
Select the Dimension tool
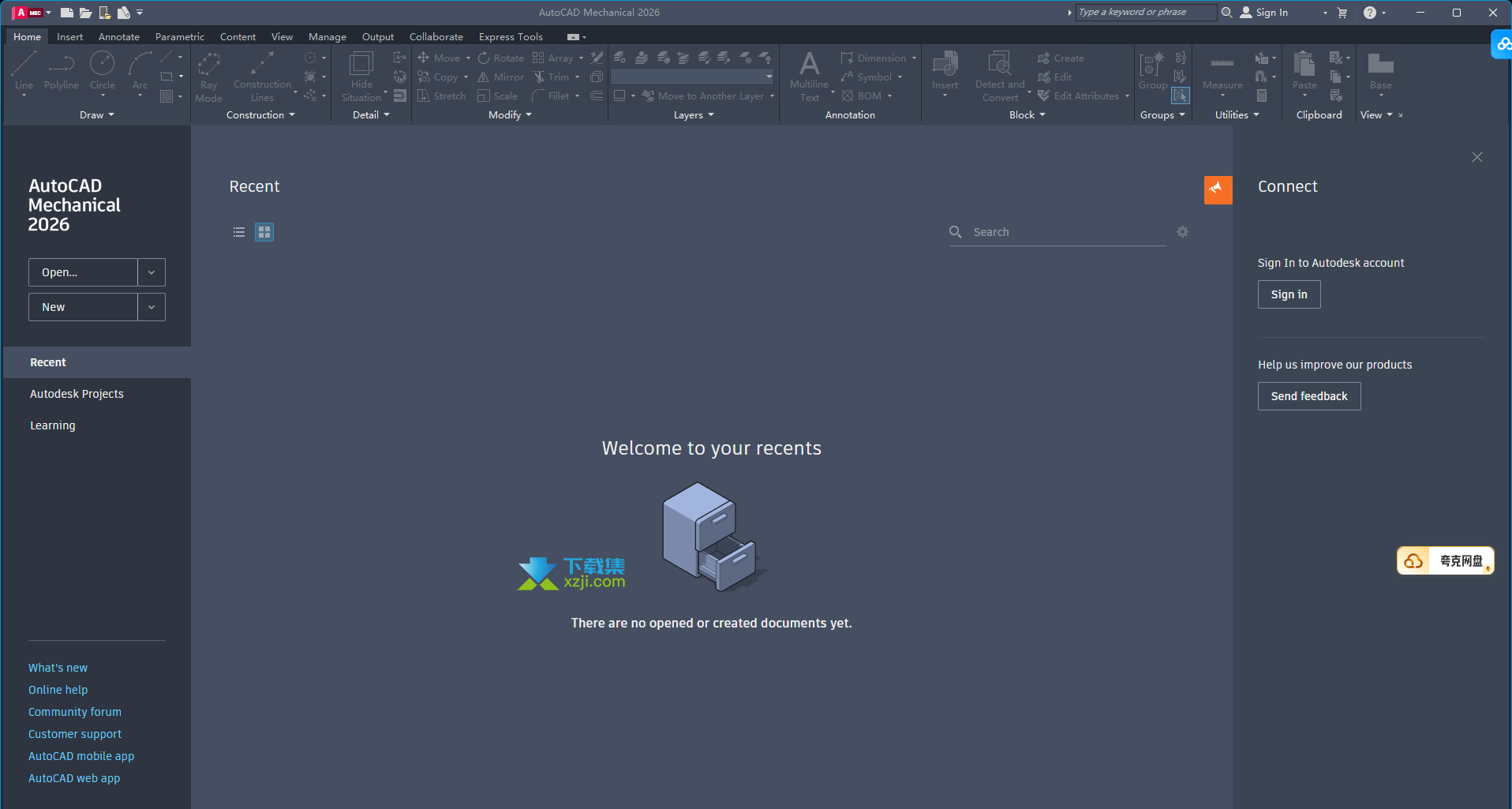(873, 58)
